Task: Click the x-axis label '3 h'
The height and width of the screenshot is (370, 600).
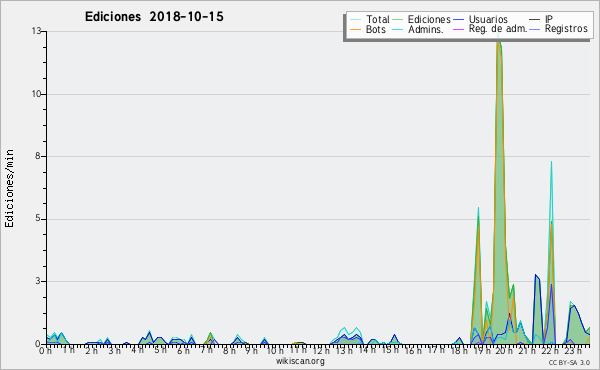Action: [x=114, y=351]
